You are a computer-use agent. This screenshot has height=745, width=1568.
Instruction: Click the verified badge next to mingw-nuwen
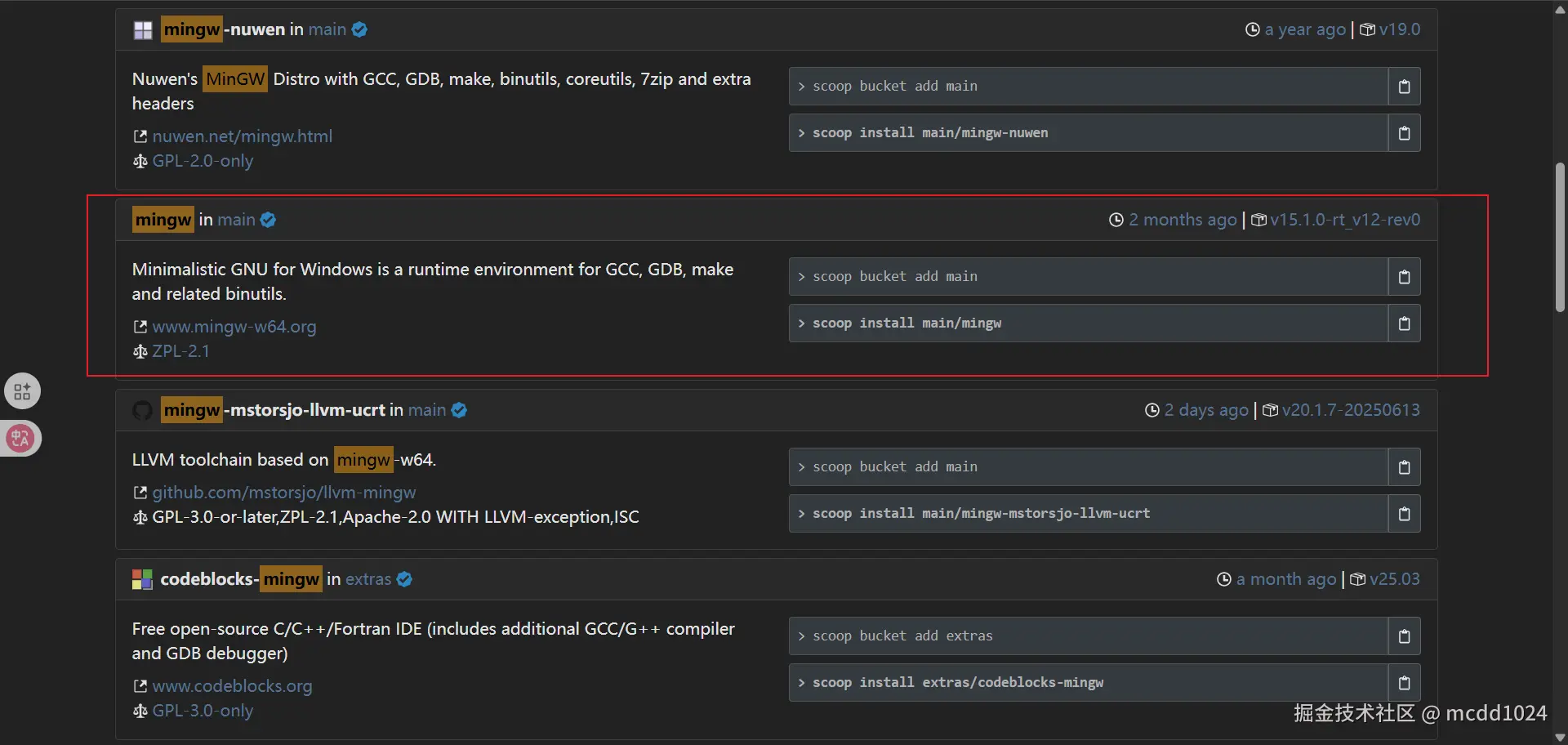pos(359,30)
